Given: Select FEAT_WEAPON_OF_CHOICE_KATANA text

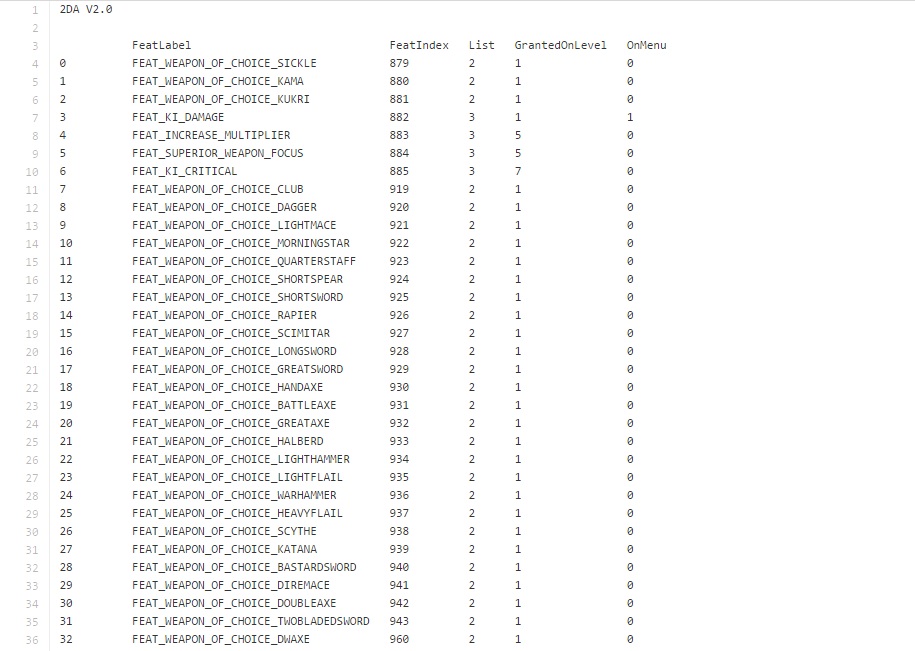Looking at the screenshot, I should (x=224, y=549).
